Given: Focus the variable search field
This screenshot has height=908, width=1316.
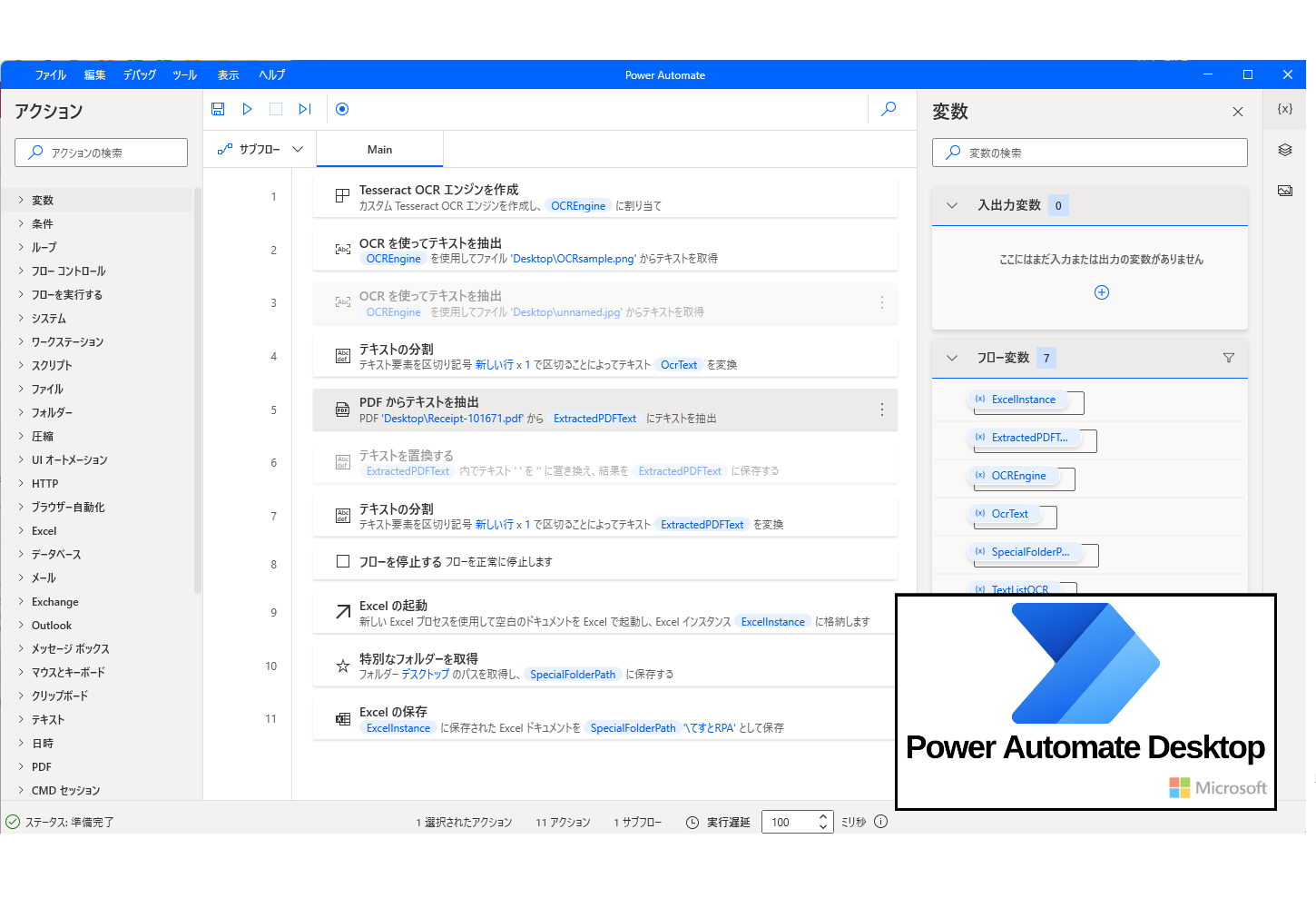Looking at the screenshot, I should point(1090,153).
